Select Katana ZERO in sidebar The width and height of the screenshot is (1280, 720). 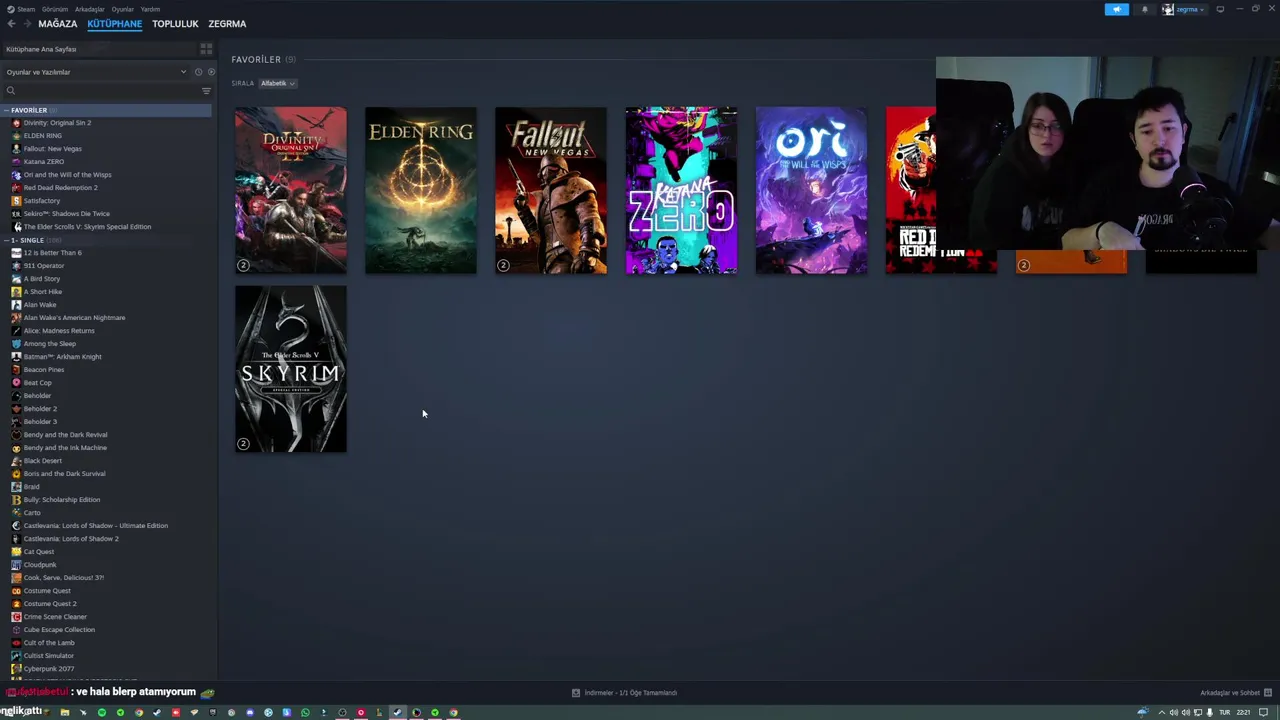[x=43, y=162]
